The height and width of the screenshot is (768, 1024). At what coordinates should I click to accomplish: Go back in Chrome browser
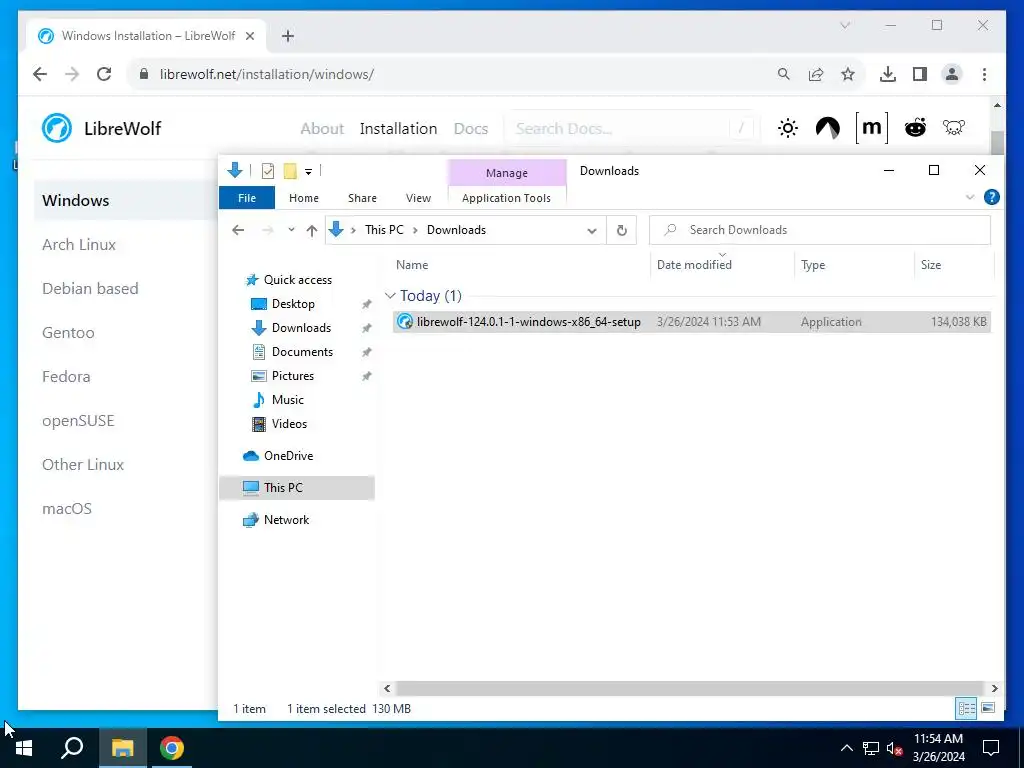click(40, 74)
